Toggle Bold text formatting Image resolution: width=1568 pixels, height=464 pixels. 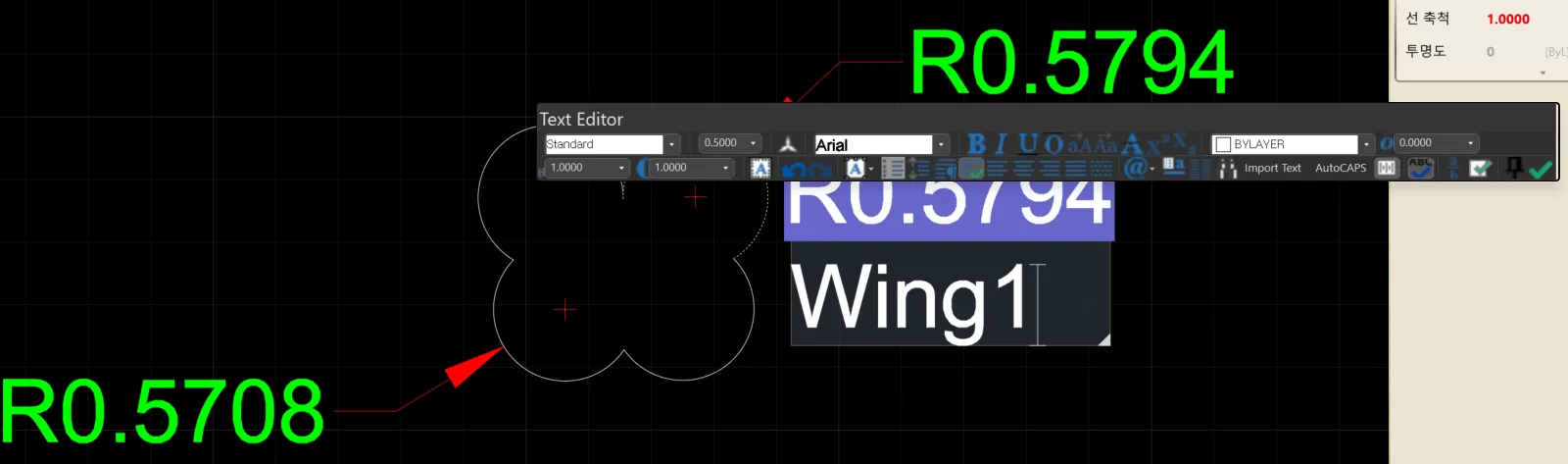976,144
